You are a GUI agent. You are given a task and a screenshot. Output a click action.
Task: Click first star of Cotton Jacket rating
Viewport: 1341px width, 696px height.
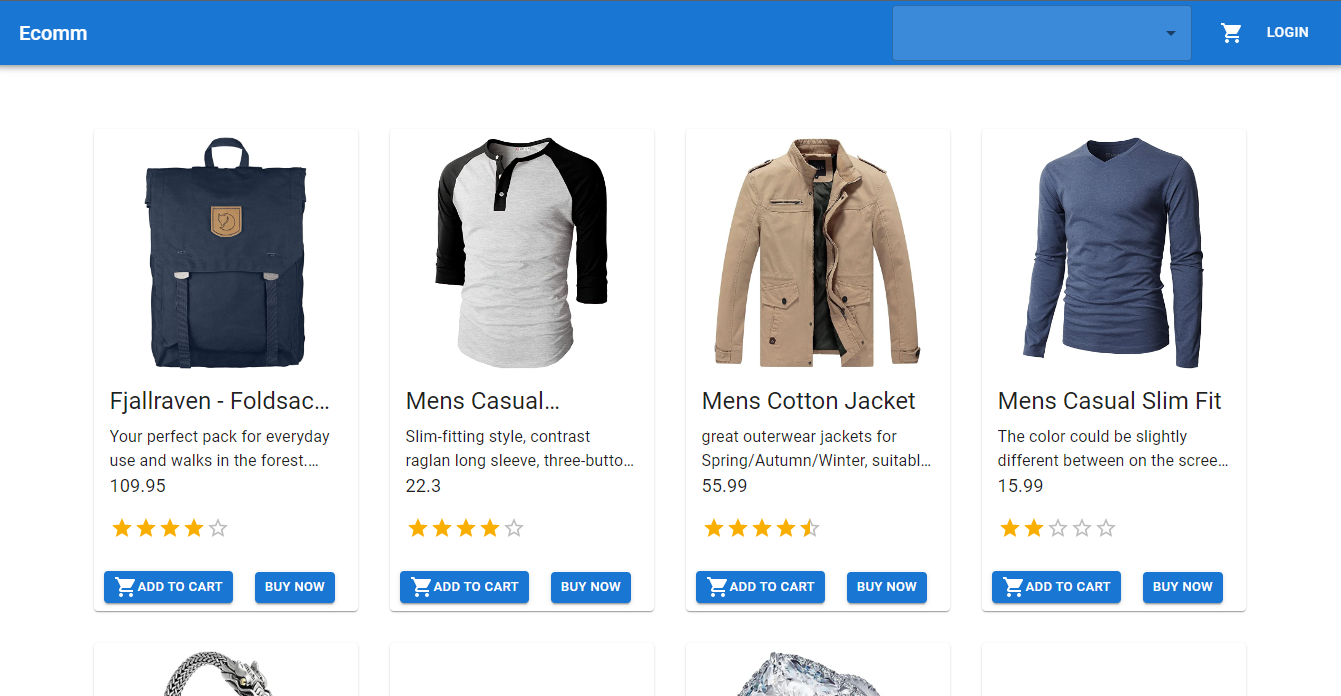pos(714,528)
